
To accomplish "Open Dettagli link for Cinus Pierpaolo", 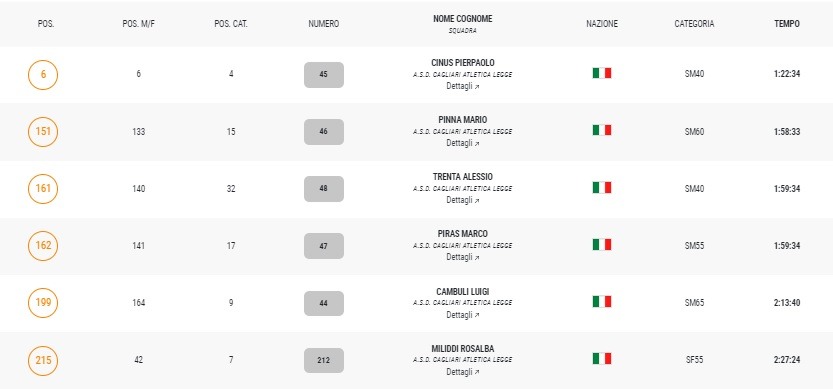I will (462, 86).
